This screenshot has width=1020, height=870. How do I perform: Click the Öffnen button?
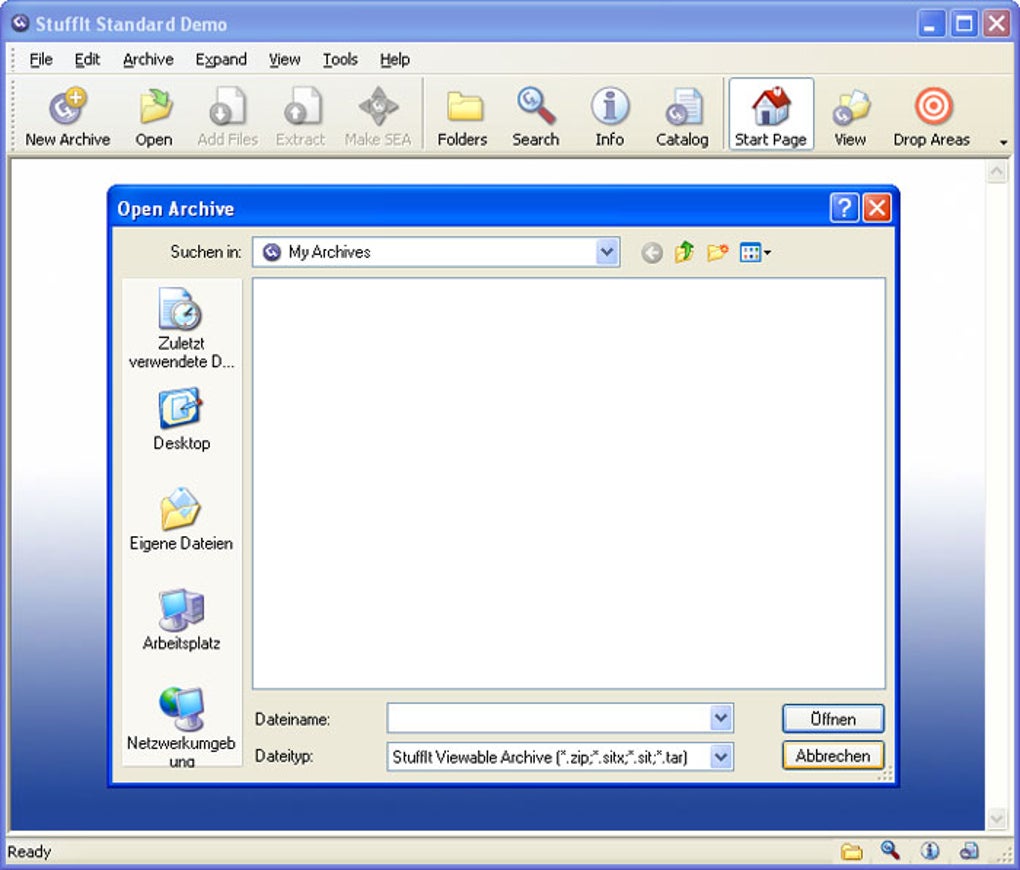pyautogui.click(x=833, y=719)
